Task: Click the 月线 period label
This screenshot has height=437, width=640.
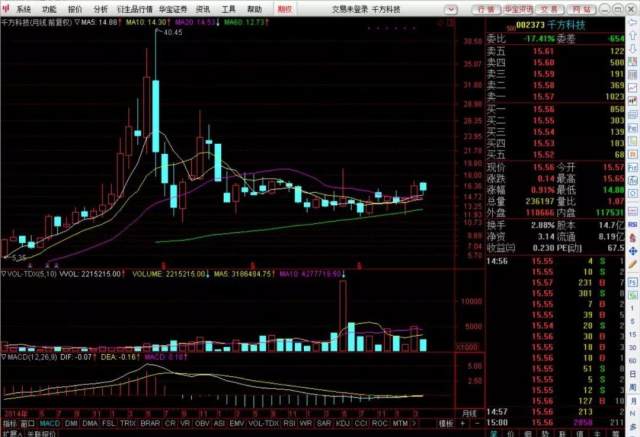Action: 469,413
